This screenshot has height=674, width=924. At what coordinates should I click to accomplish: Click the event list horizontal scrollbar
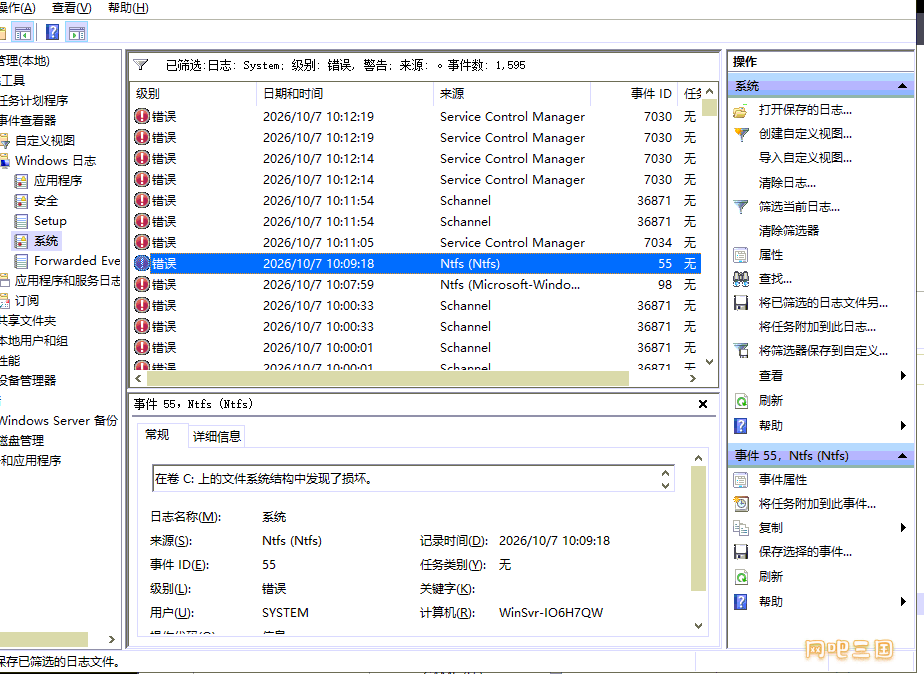[x=388, y=378]
